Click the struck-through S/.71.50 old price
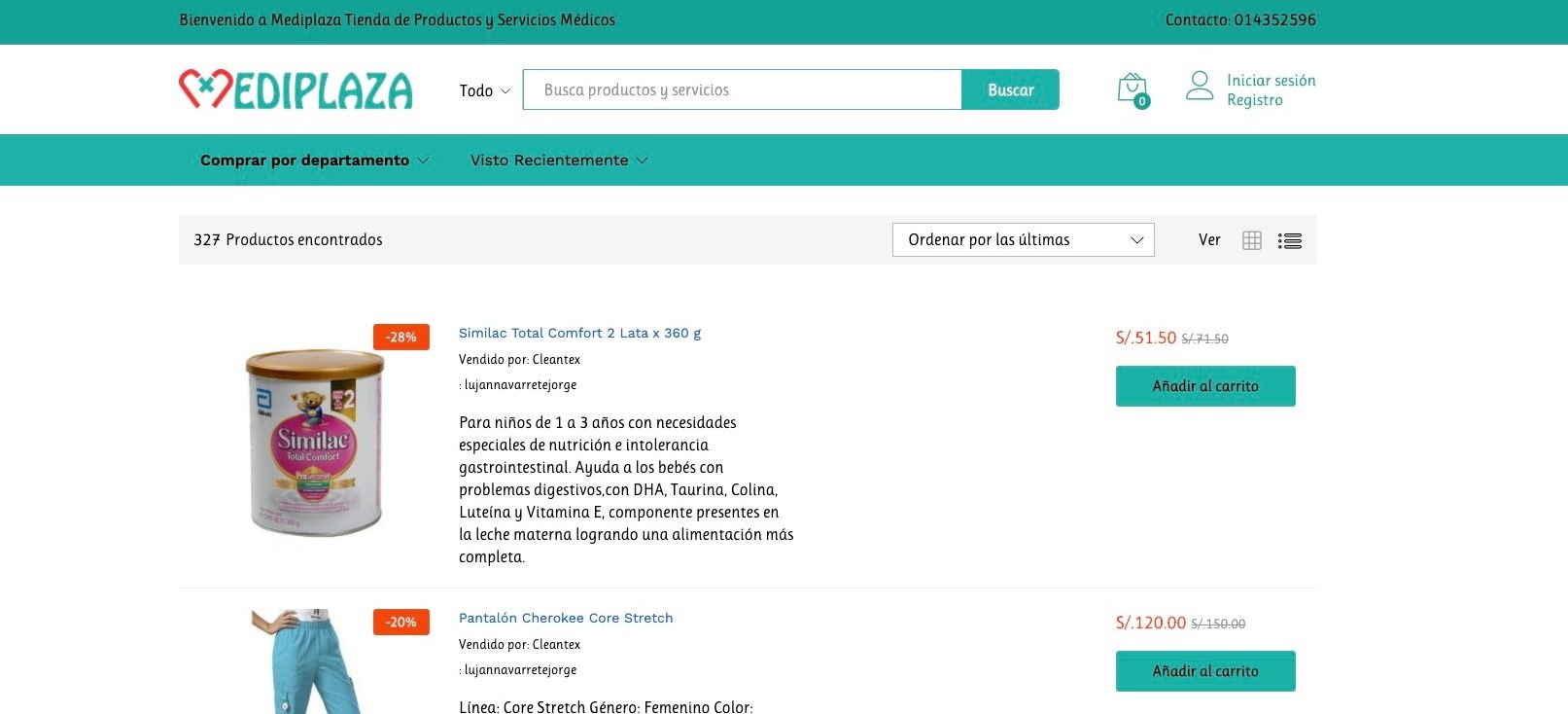This screenshot has height=714, width=1568. 1204,339
